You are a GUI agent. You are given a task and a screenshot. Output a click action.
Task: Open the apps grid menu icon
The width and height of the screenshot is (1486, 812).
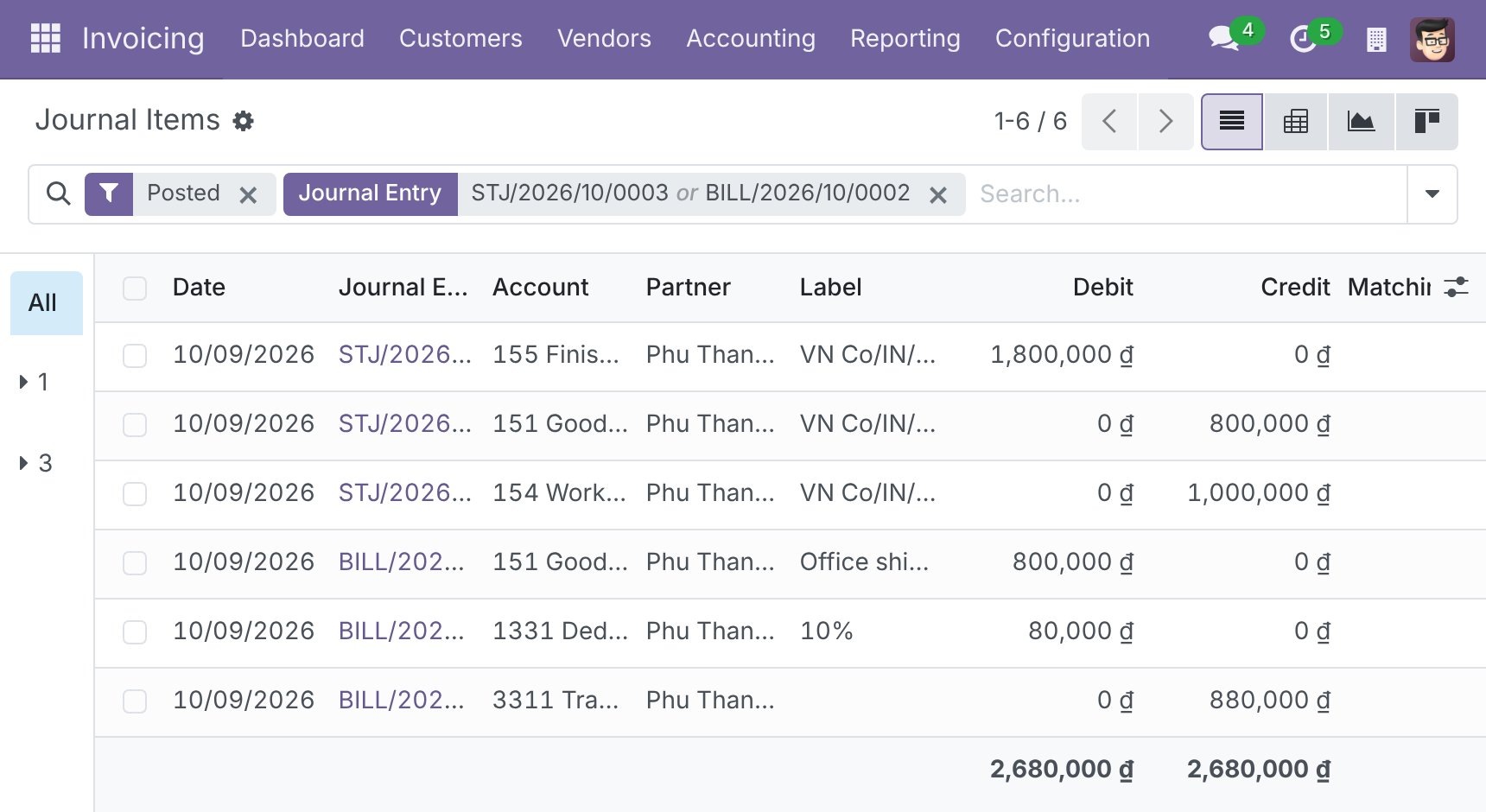point(45,38)
